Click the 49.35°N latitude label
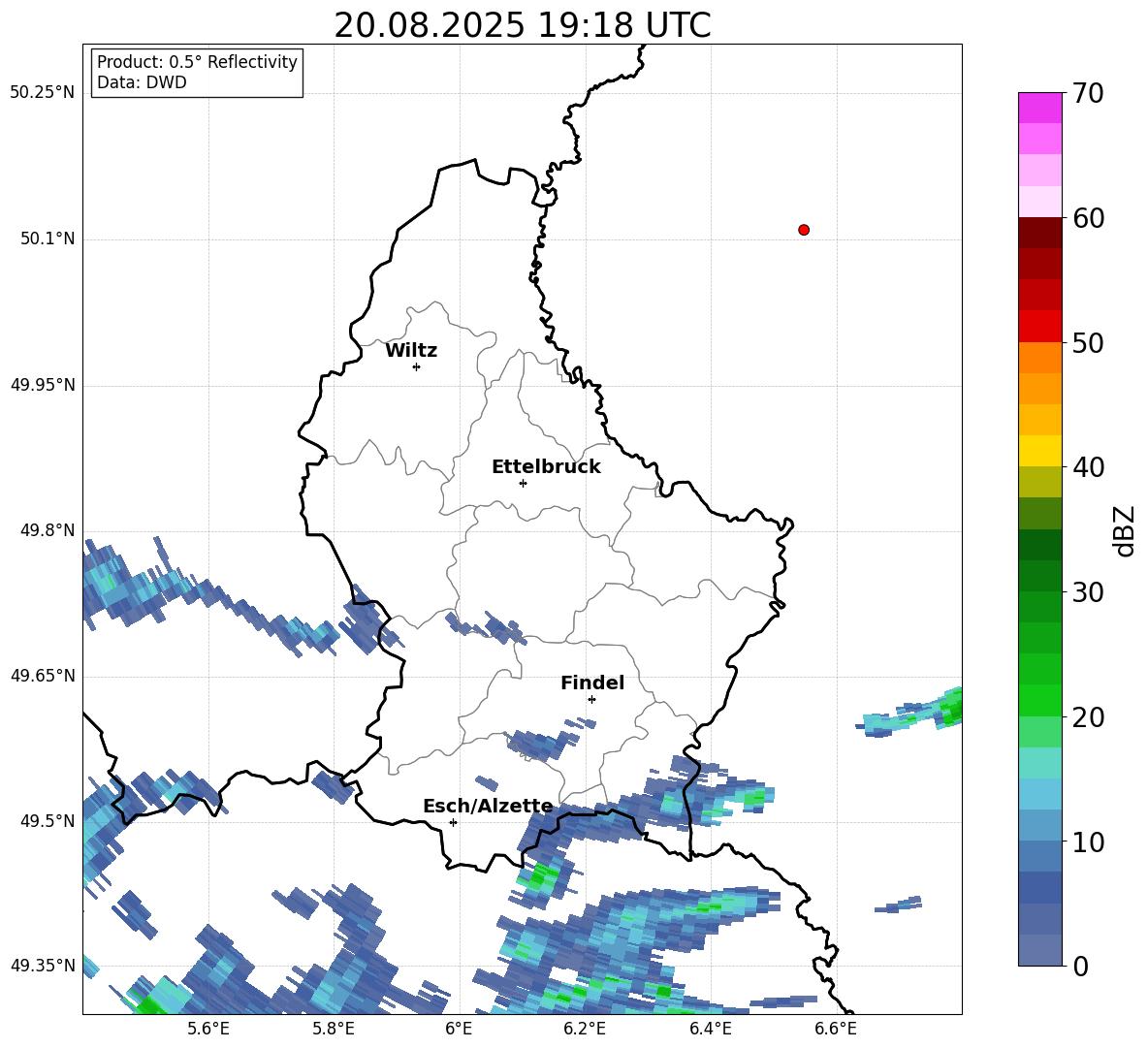This screenshot has width=1148, height=1048. click(43, 966)
